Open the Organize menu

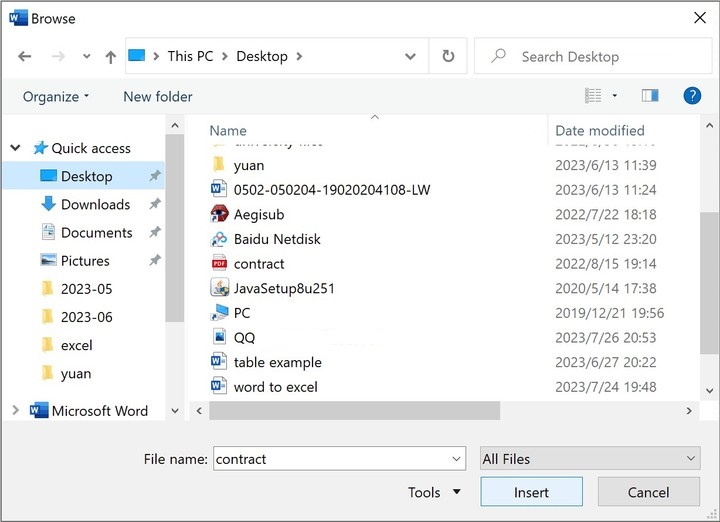(56, 96)
